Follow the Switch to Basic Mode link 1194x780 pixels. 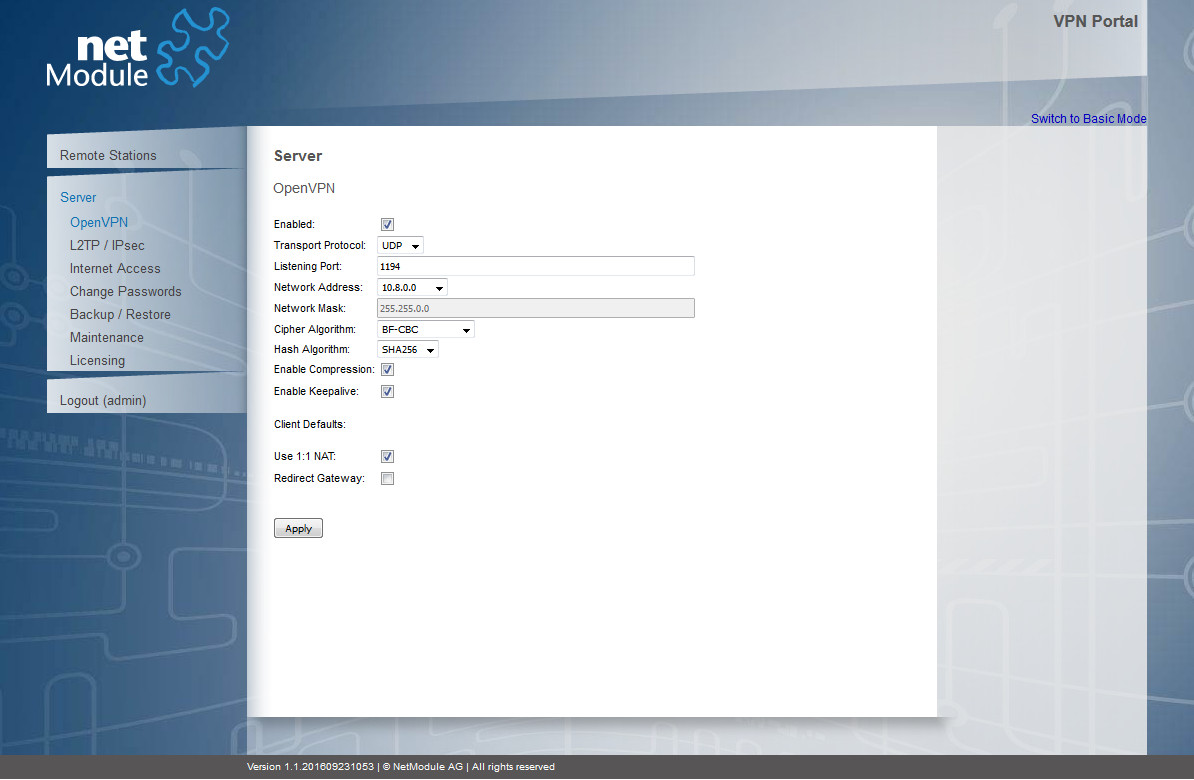coord(1088,119)
